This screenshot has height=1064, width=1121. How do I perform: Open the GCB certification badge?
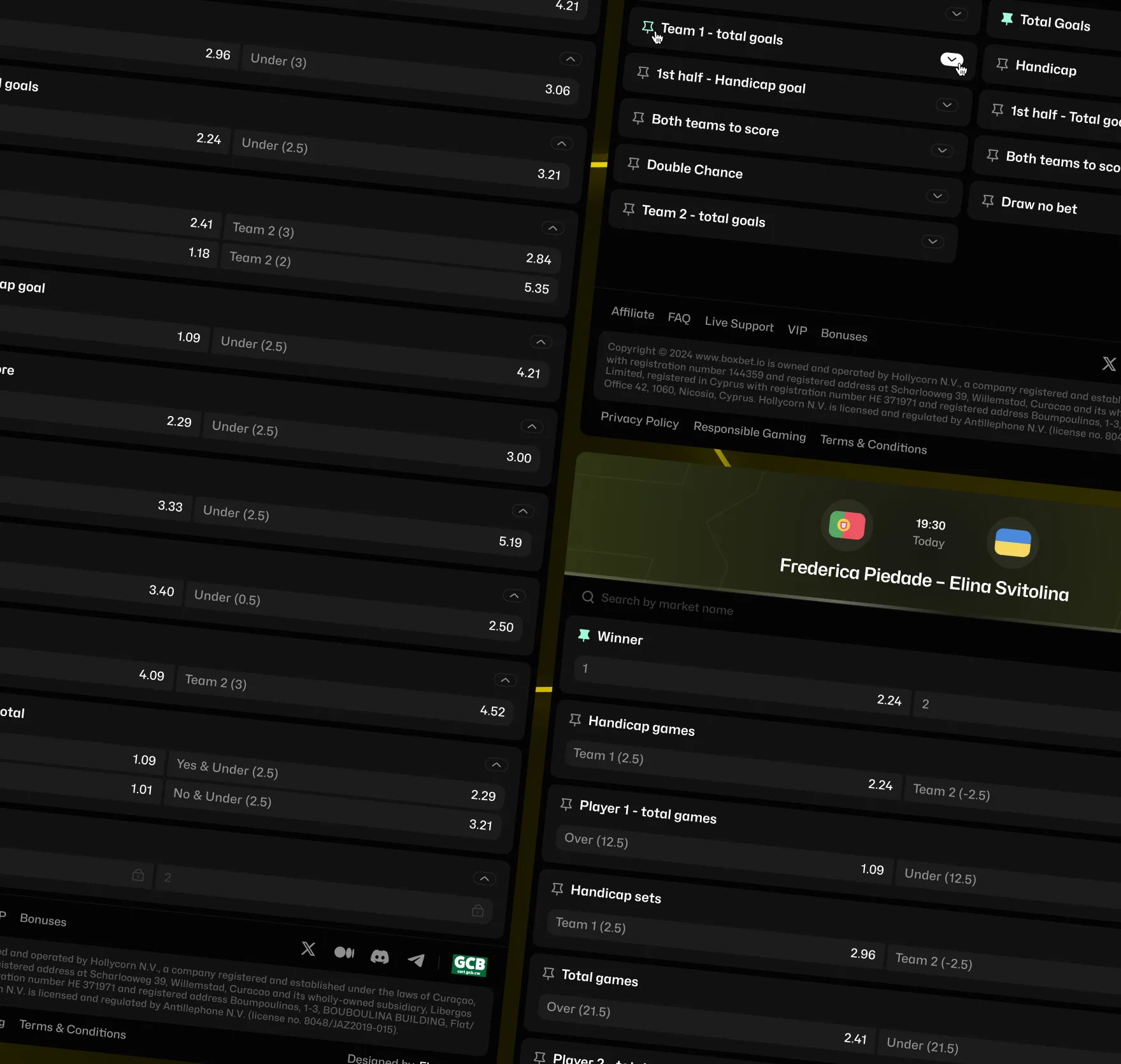pos(469,965)
